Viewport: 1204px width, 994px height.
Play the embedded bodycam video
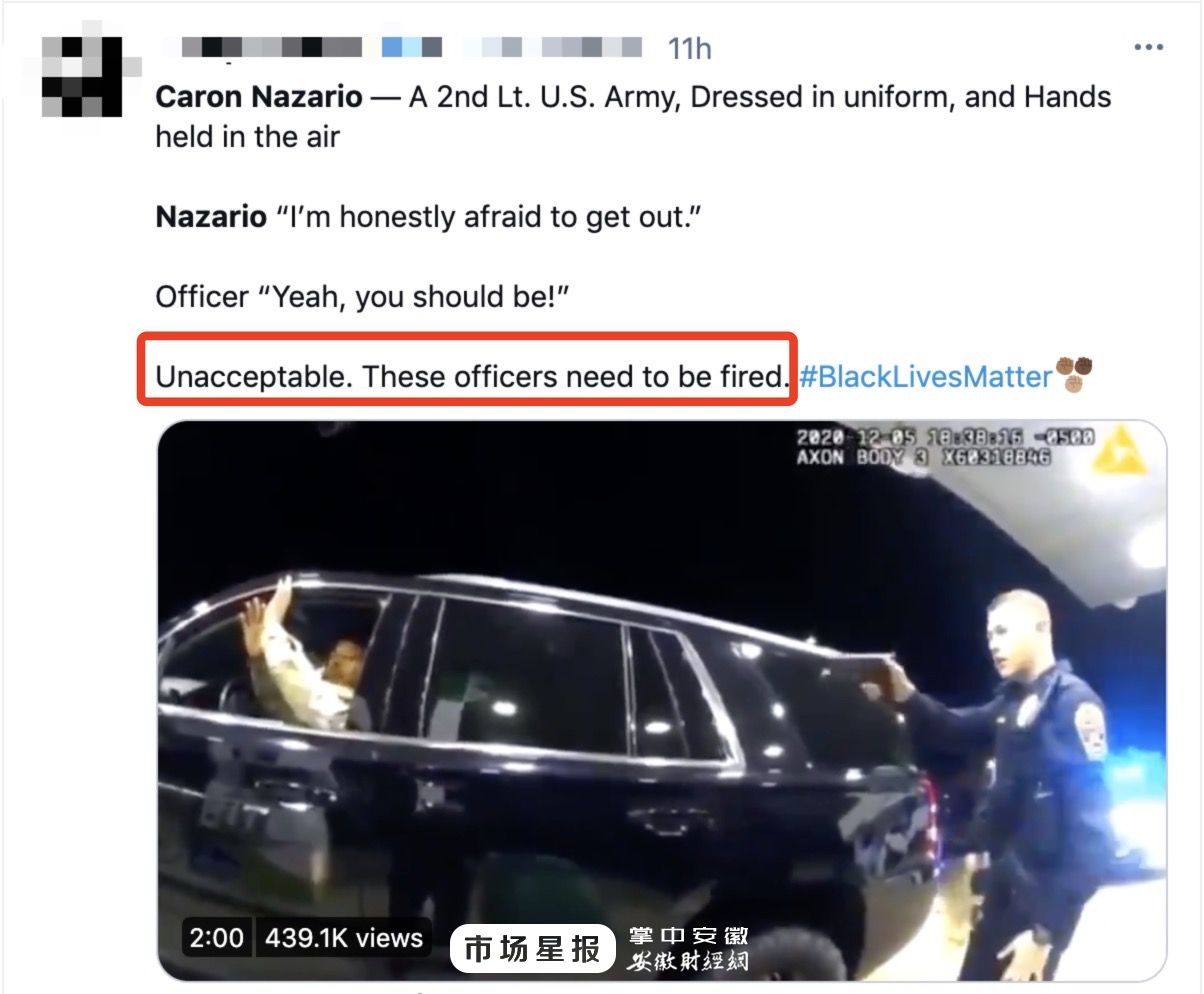click(x=662, y=700)
